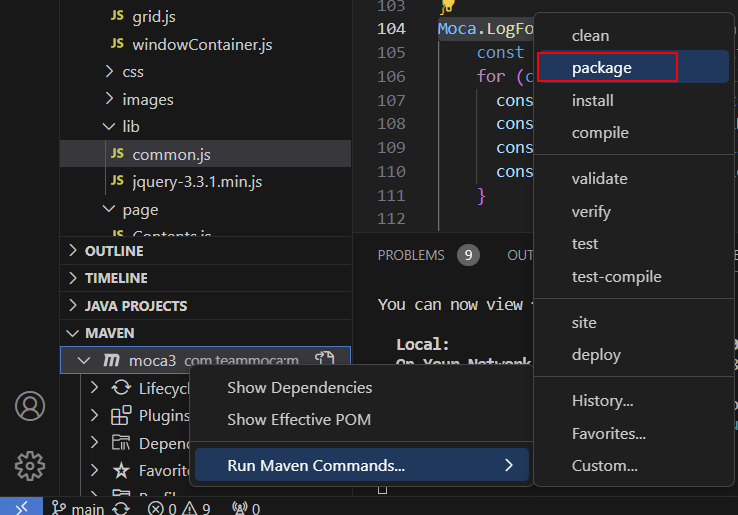The width and height of the screenshot is (738, 515).
Task: Open the Manage gear icon
Action: tap(30, 466)
